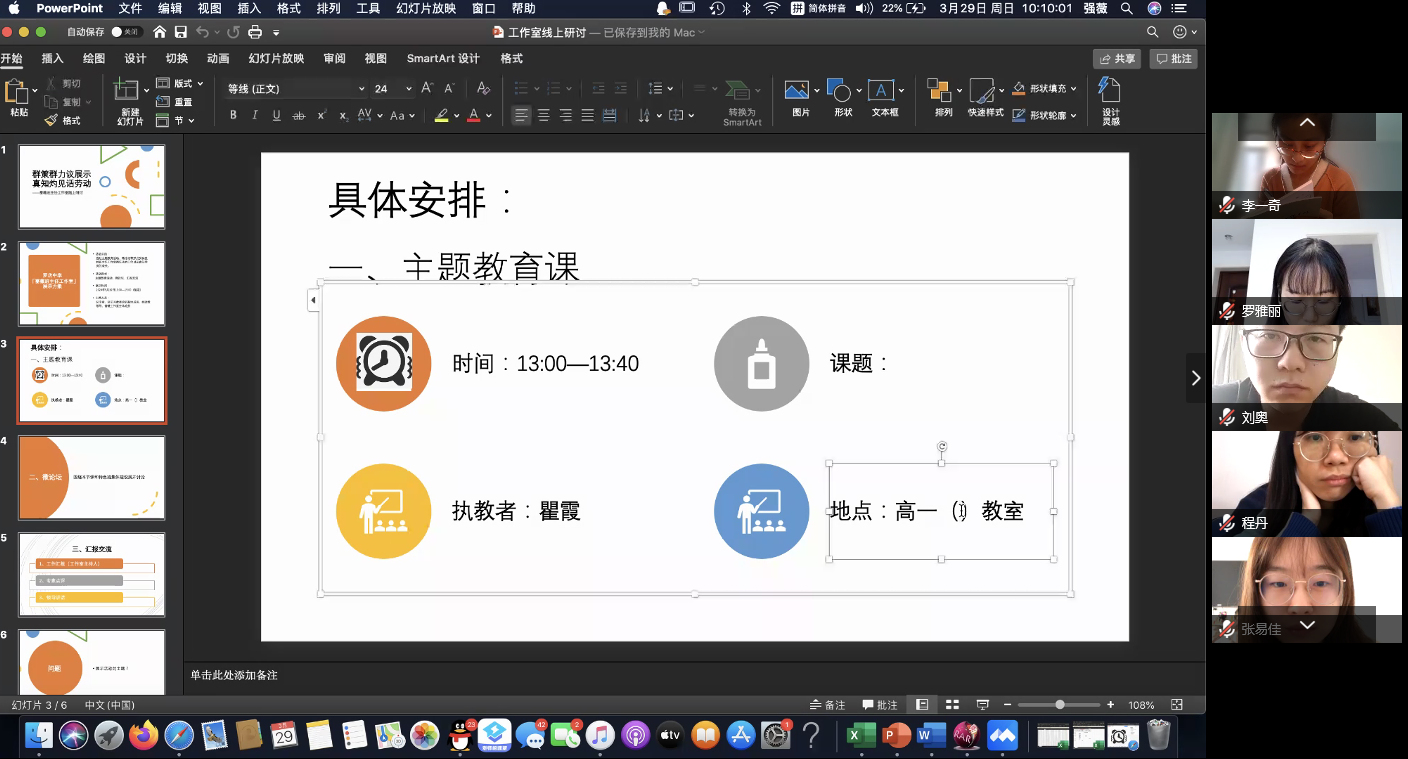Click the 文本框 text box icon
This screenshot has width=1408, height=759.
[883, 99]
